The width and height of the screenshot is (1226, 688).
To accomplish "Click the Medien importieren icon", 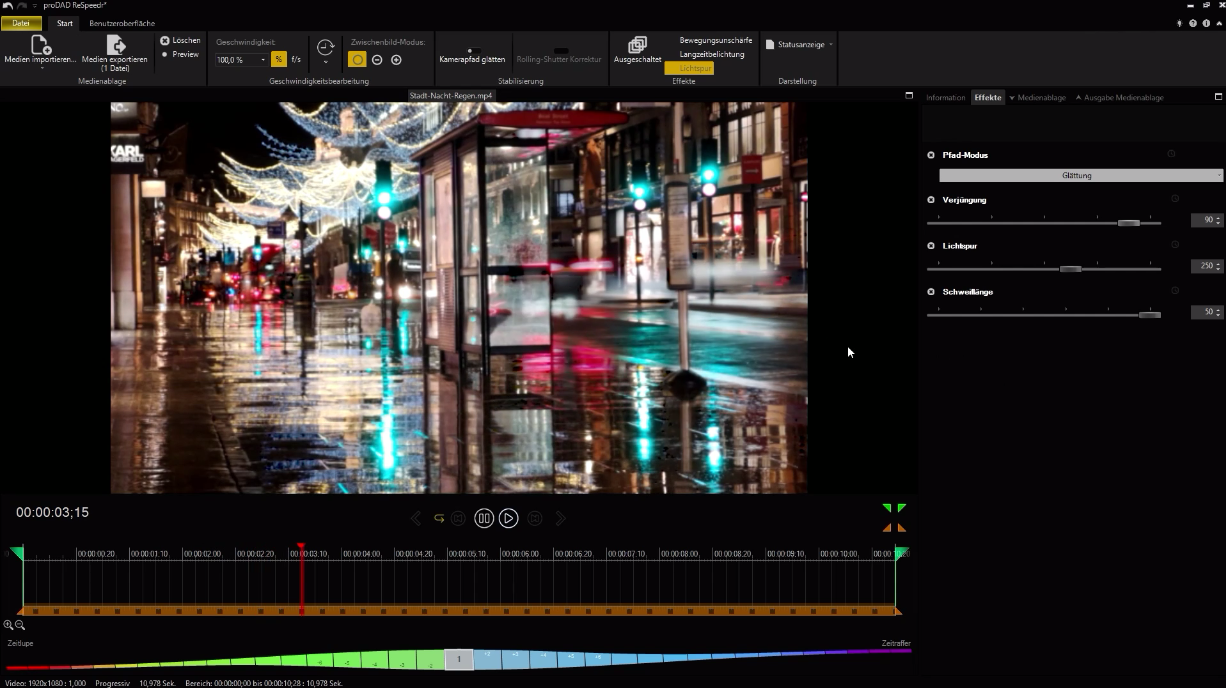I will coord(41,45).
